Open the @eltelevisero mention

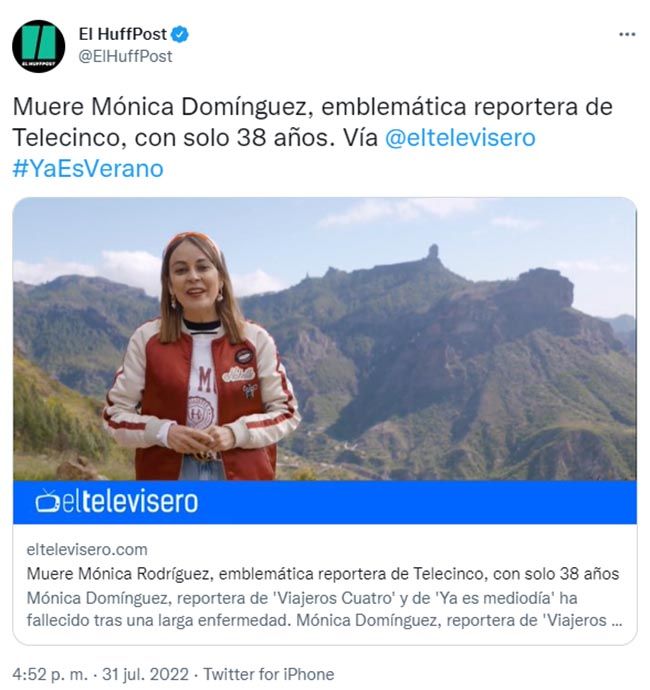coord(460,137)
